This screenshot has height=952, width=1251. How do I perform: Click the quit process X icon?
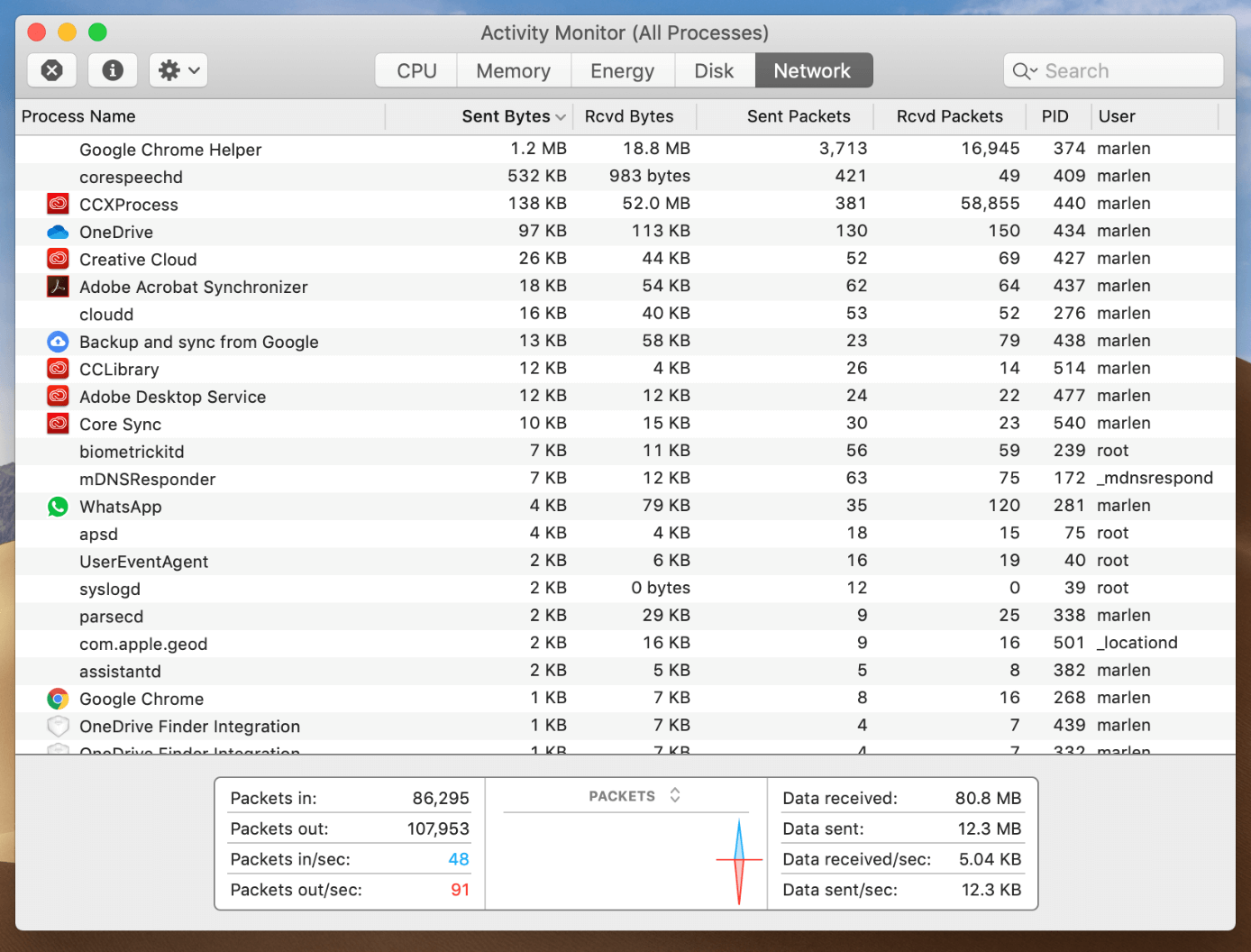pyautogui.click(x=51, y=69)
